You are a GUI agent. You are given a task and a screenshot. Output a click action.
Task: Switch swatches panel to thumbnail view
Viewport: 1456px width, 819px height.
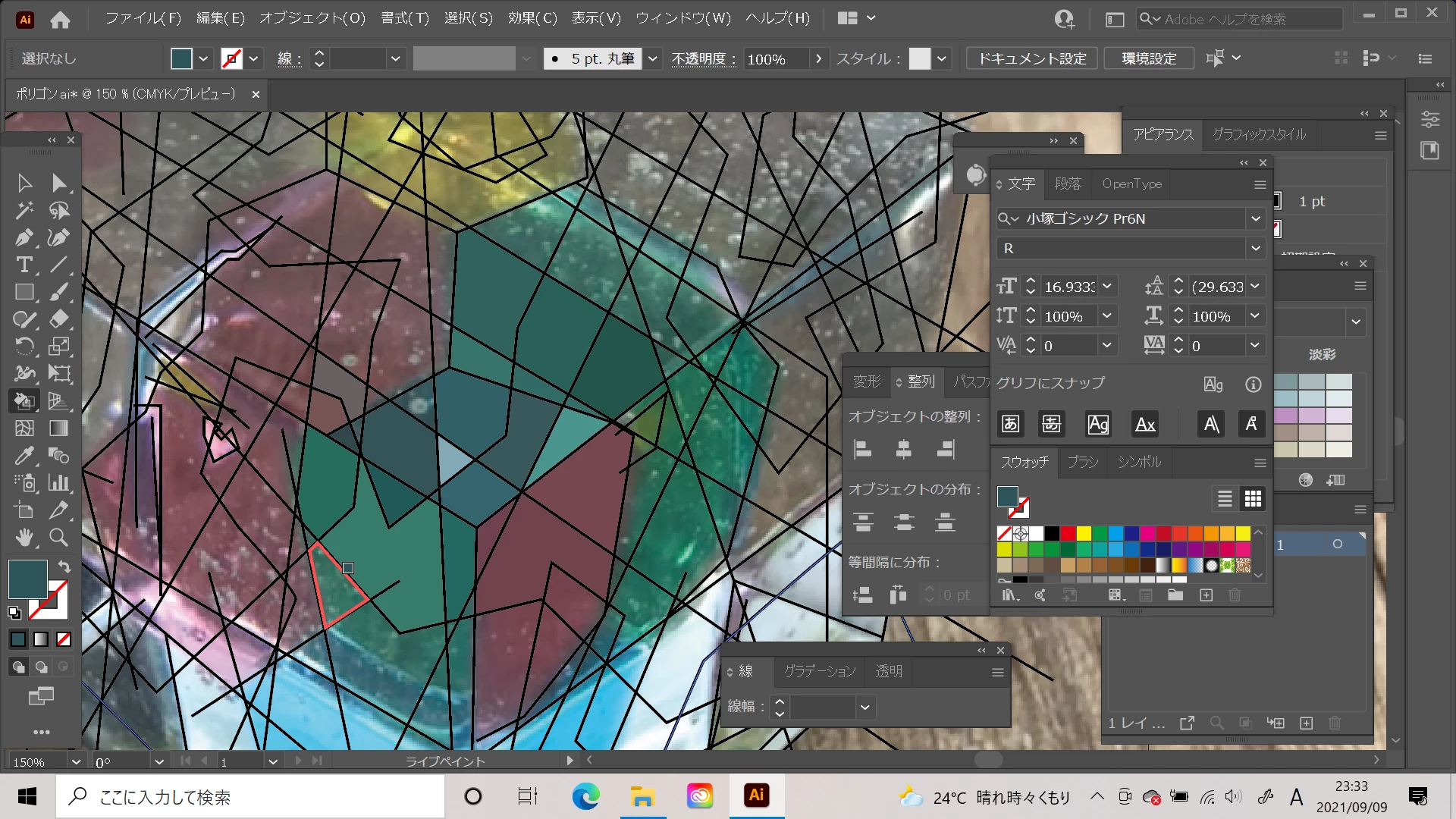pos(1253,498)
